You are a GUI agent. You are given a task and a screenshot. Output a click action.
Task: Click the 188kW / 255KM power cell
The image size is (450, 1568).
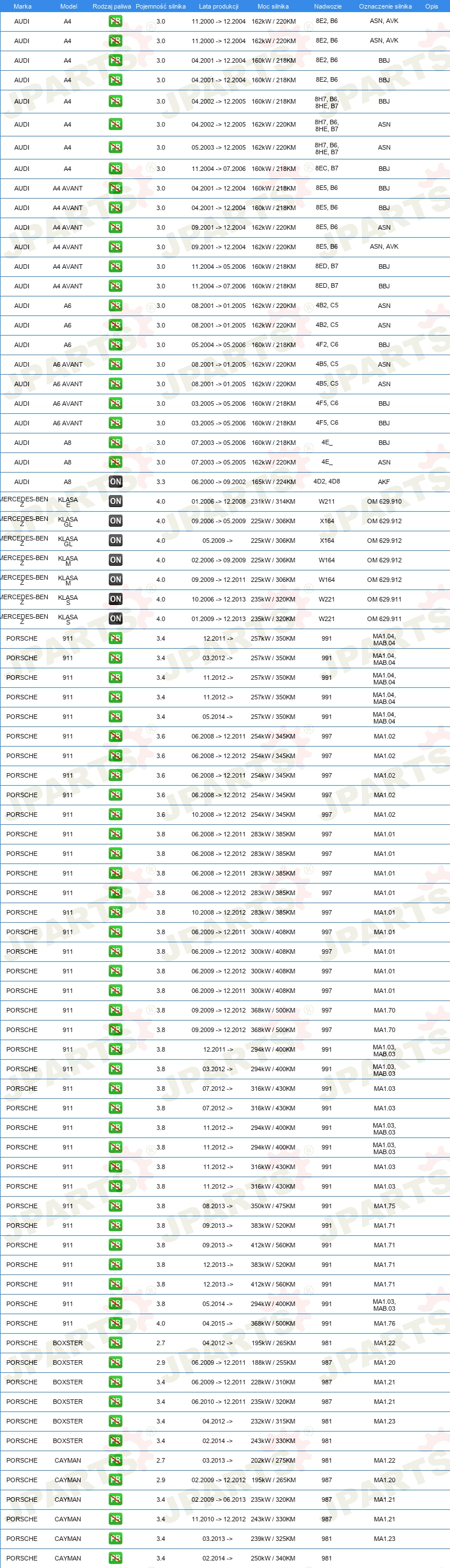tap(273, 1363)
